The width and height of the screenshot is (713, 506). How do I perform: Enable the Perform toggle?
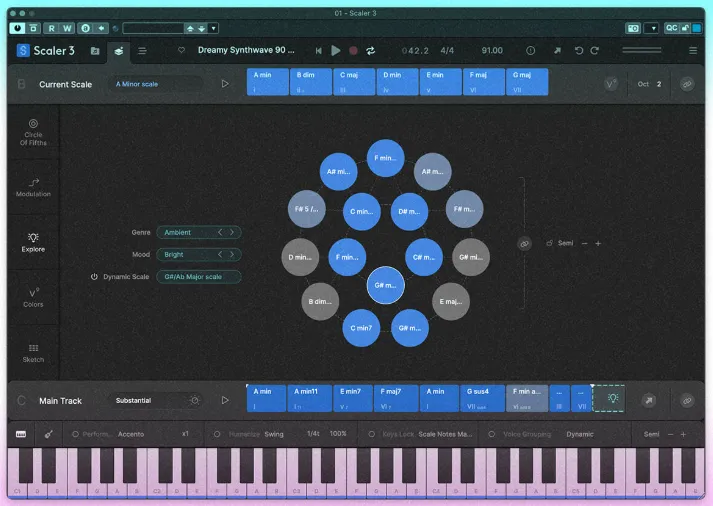pos(75,434)
